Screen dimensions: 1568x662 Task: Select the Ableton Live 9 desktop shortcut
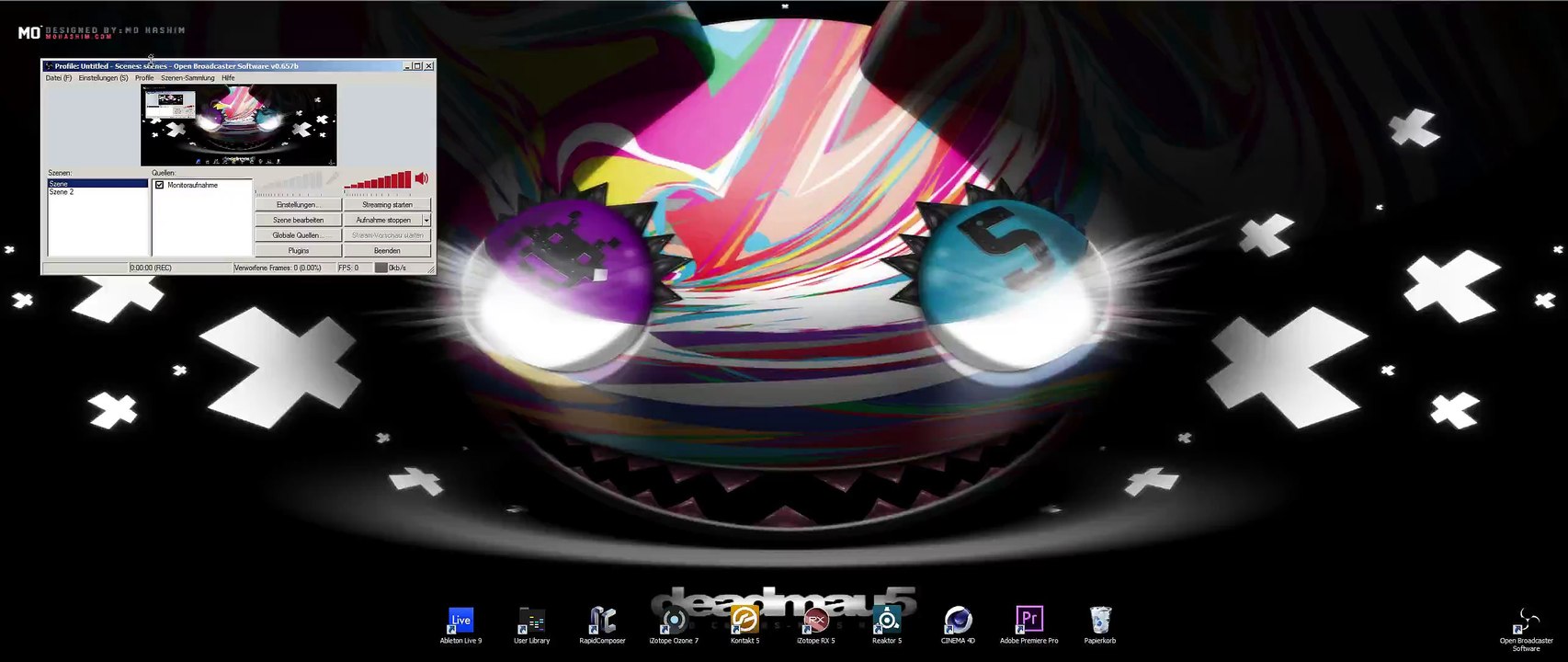point(460,625)
